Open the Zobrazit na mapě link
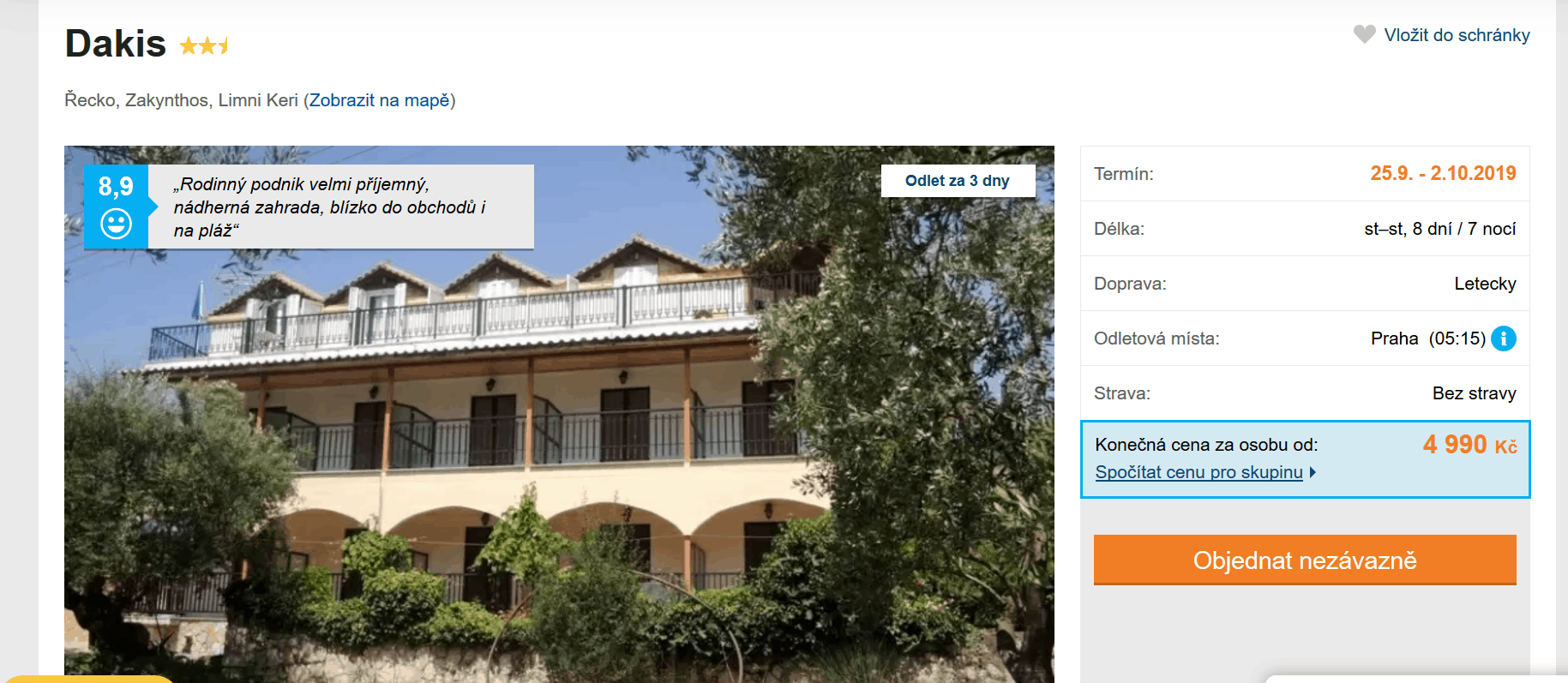 point(380,100)
